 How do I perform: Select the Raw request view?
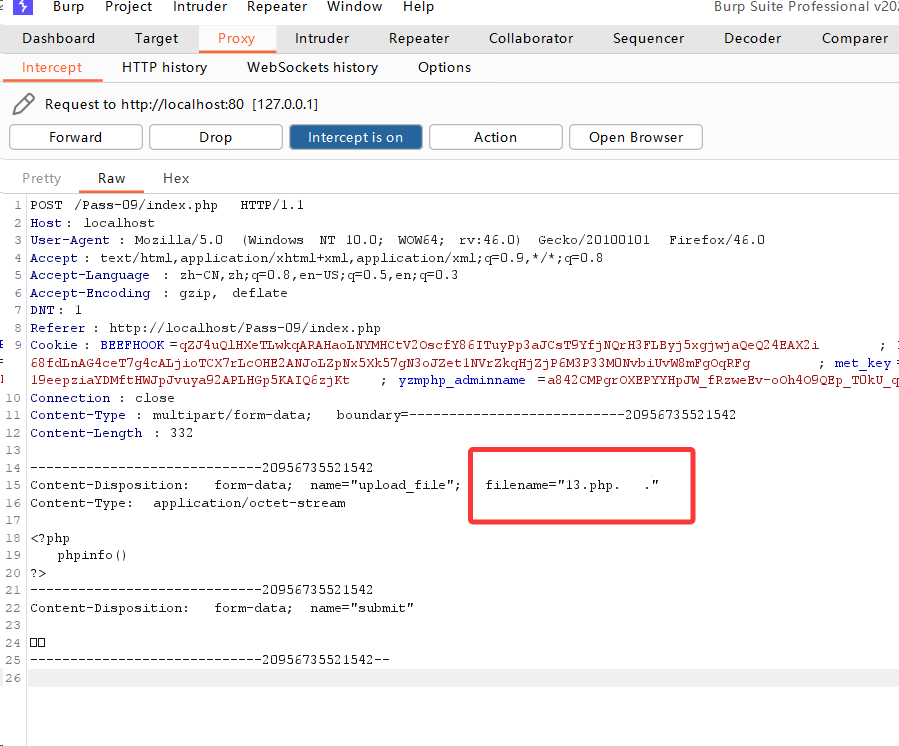tap(111, 178)
